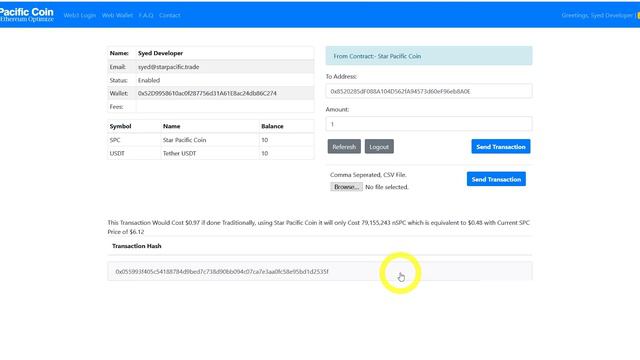This screenshot has height=360, width=640.
Task: Click the Refresh button
Action: pos(344,147)
